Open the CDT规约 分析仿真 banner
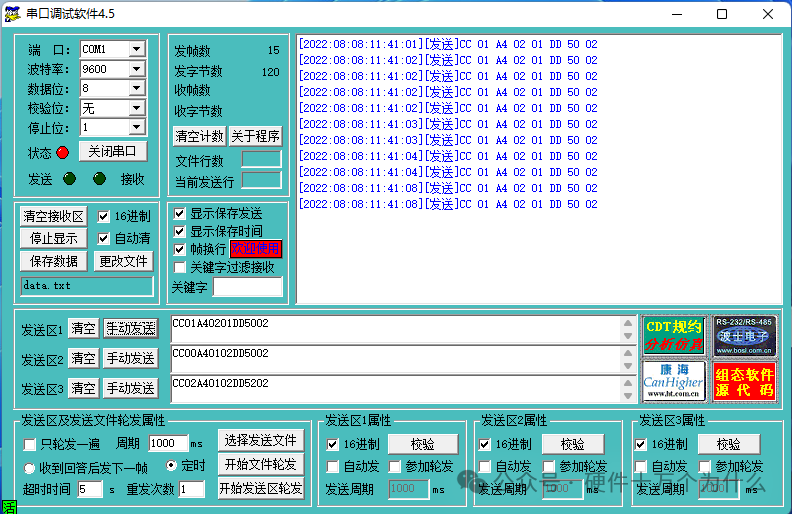Screen dimensions: 792x514 674,336
